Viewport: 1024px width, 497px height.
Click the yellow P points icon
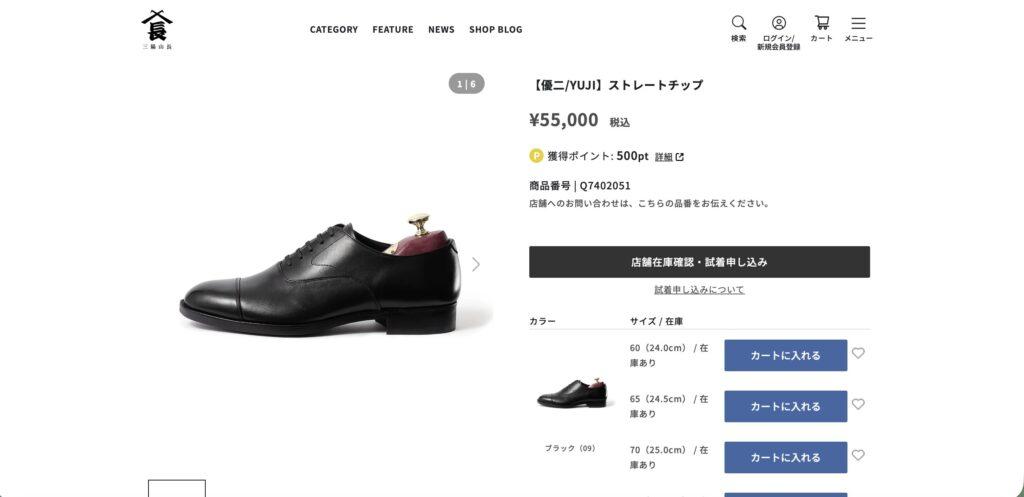point(536,156)
